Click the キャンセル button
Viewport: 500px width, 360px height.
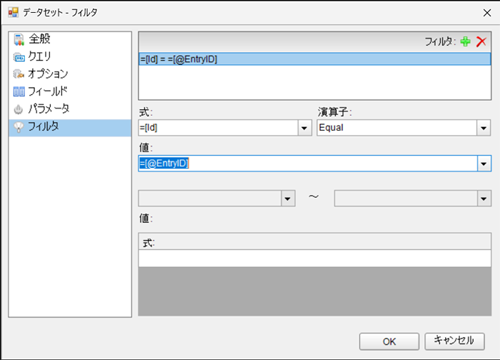click(454, 341)
